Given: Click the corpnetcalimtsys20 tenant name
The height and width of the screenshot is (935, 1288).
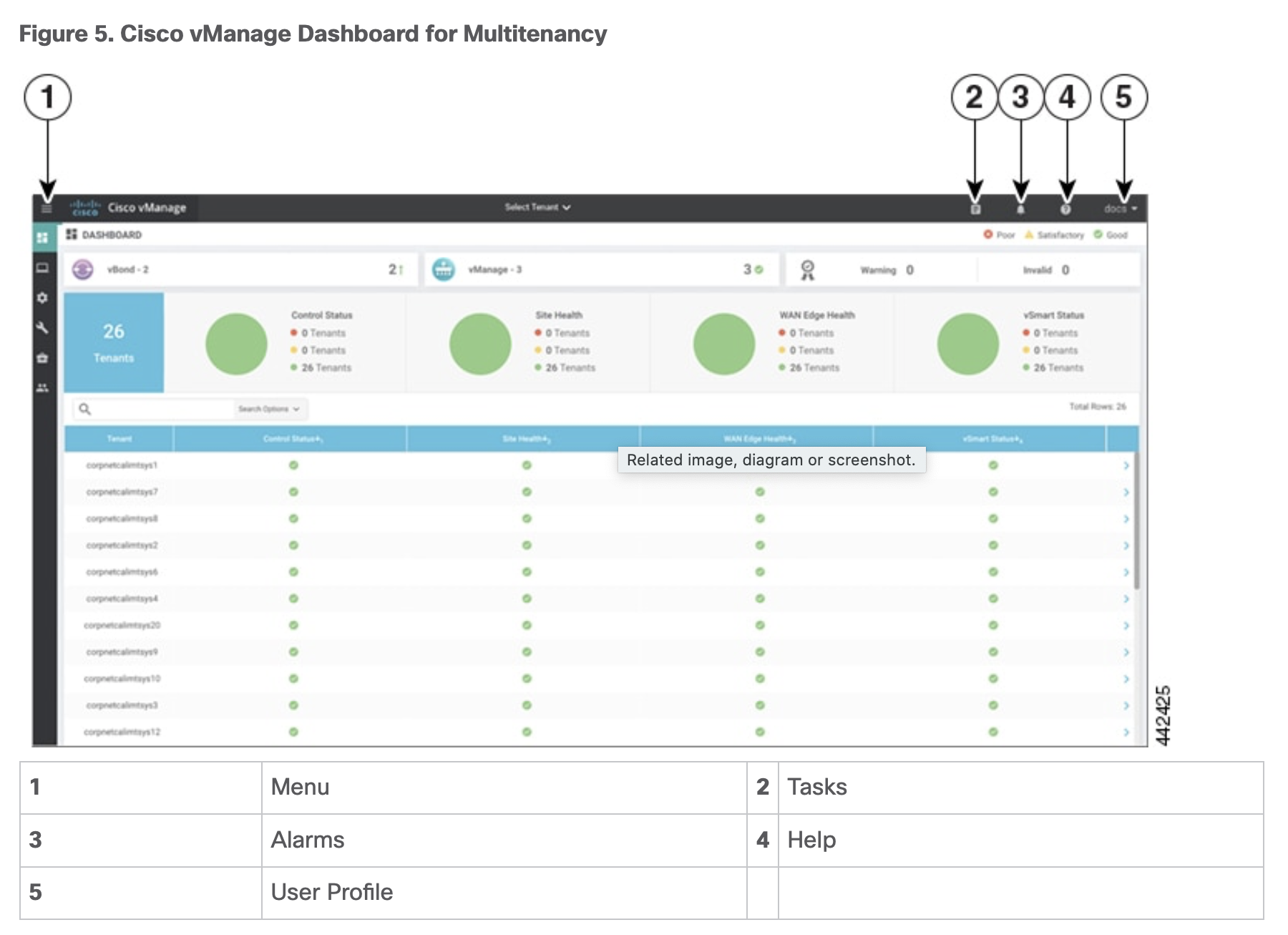Looking at the screenshot, I should tap(122, 626).
